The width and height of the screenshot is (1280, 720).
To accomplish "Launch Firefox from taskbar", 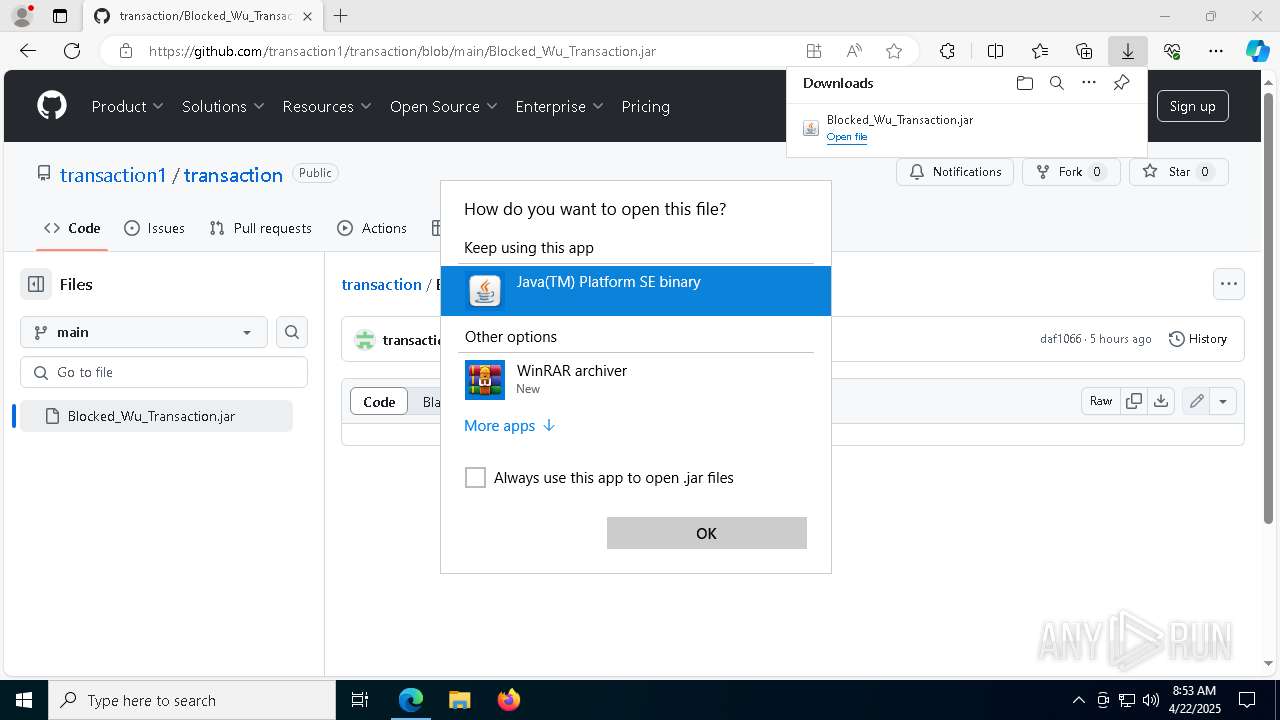I will coord(509,700).
